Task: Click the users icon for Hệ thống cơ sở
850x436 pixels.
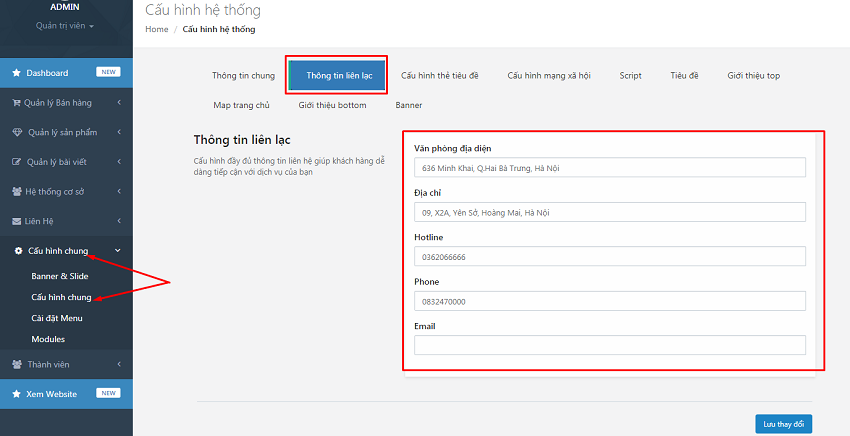Action: point(16,191)
